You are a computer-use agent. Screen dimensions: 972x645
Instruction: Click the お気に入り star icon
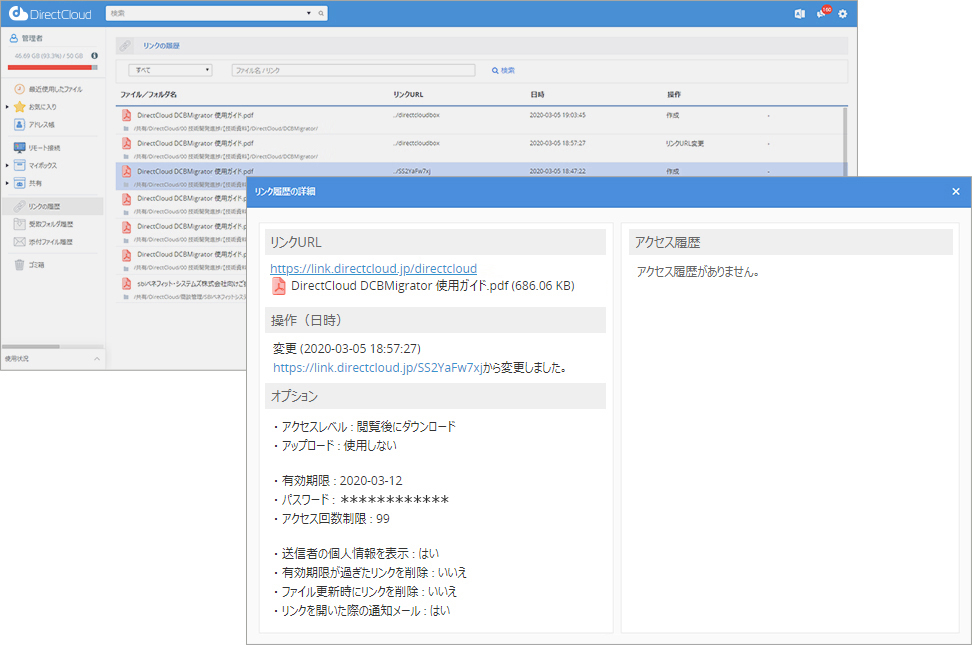click(x=19, y=107)
